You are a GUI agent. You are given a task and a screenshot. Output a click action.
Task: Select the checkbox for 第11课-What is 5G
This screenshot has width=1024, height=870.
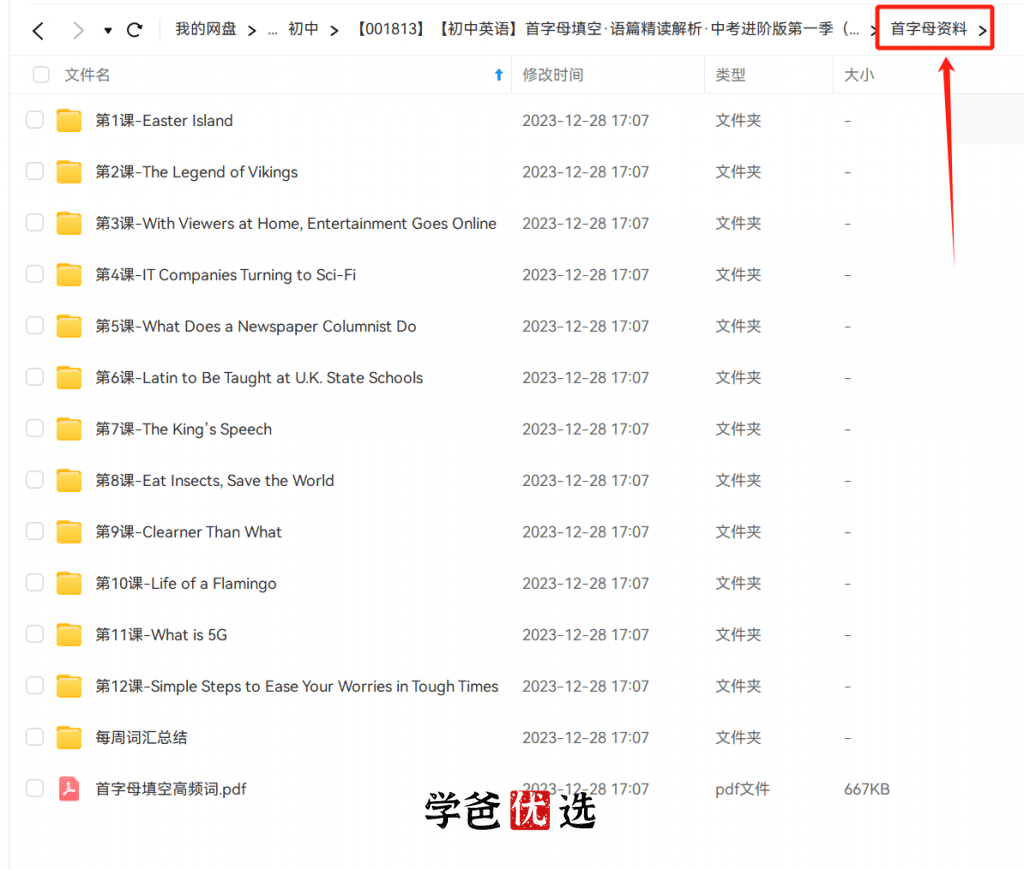(35, 634)
